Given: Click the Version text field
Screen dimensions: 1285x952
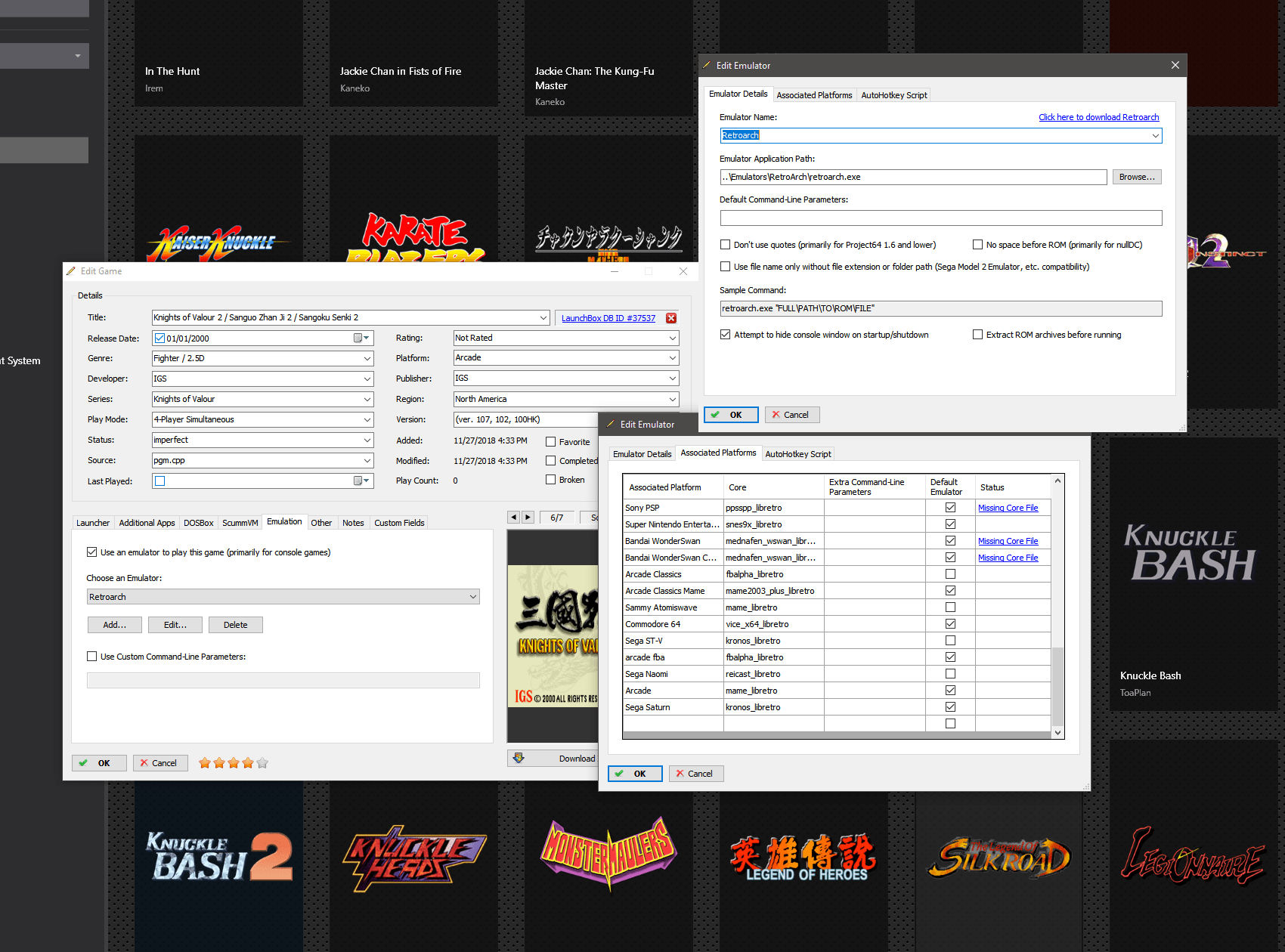Looking at the screenshot, I should 526,419.
